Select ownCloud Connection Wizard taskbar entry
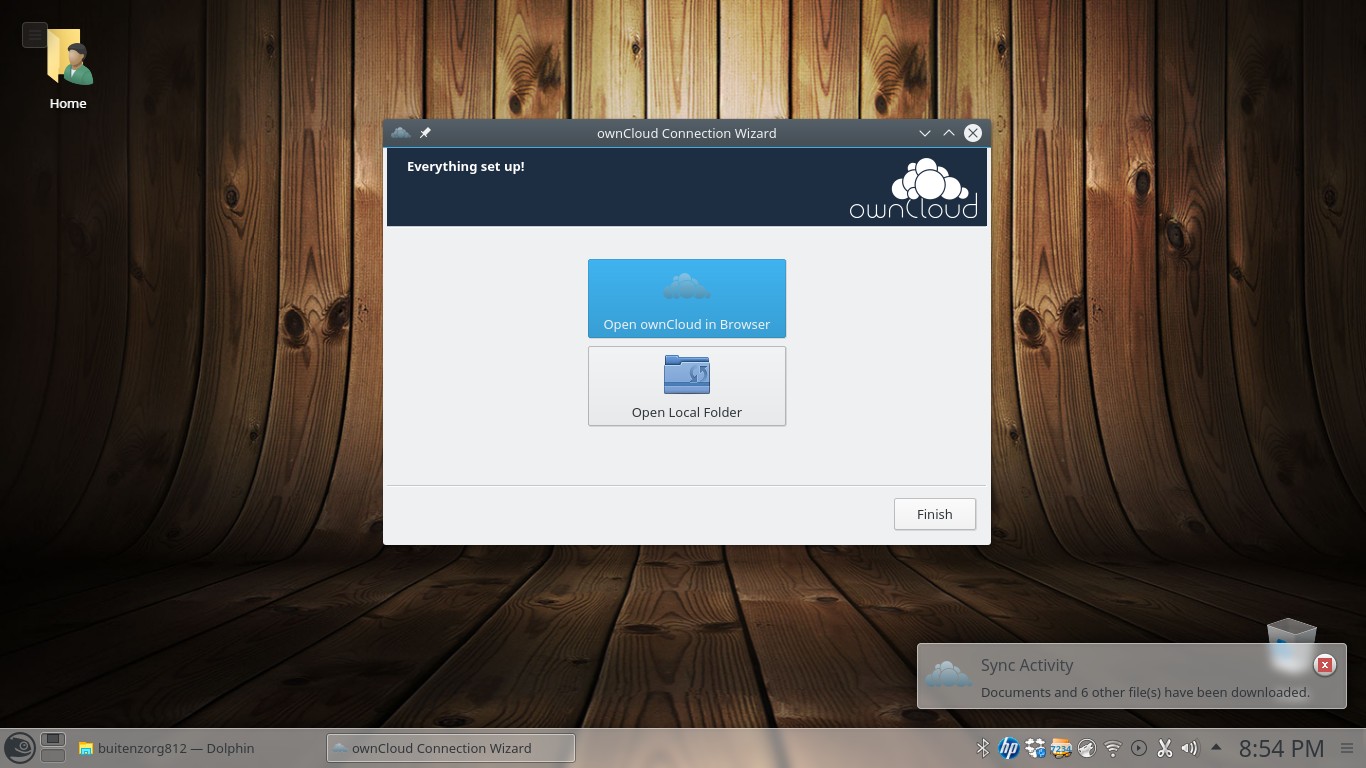This screenshot has width=1366, height=768. [451, 748]
